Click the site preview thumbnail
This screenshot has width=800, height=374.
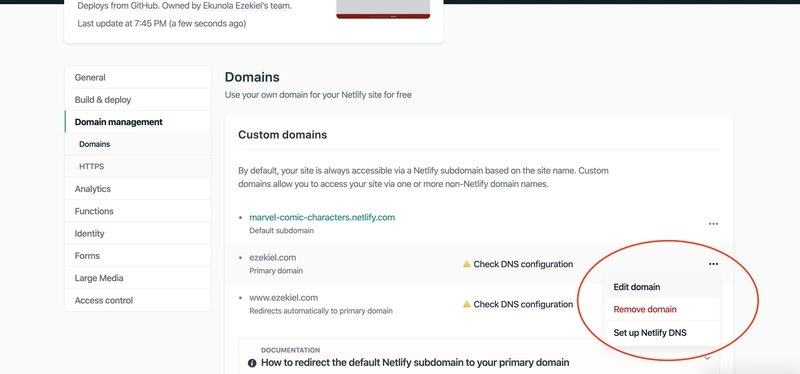[383, 9]
